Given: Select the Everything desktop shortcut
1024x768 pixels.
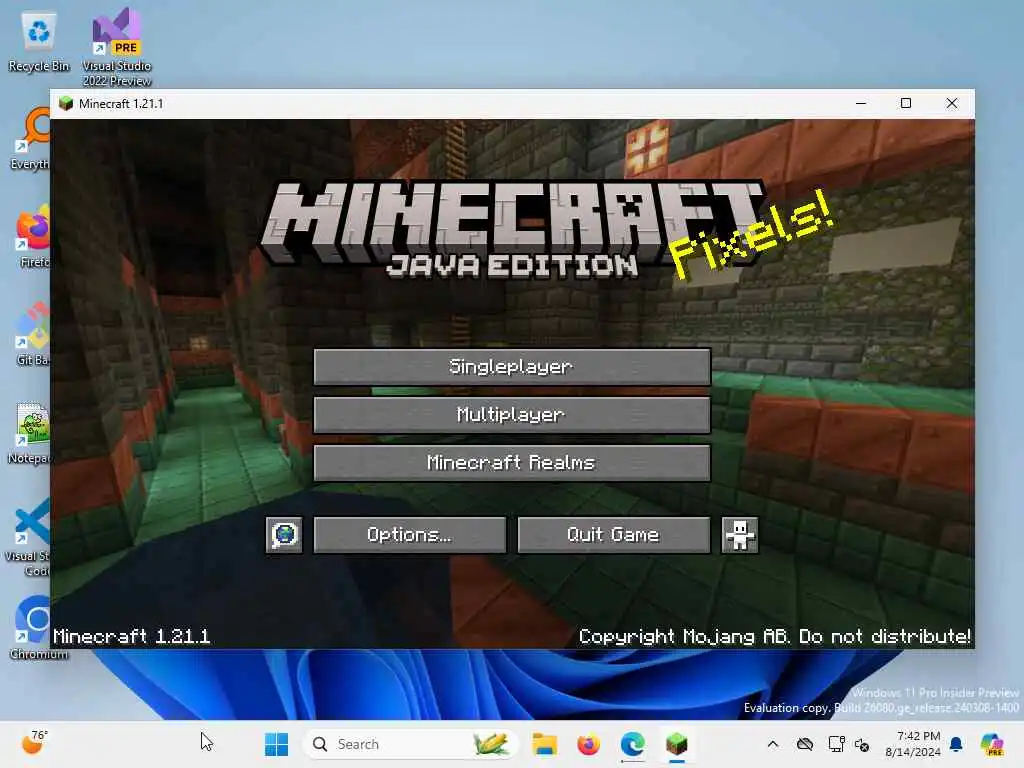Looking at the screenshot, I should (x=30, y=140).
